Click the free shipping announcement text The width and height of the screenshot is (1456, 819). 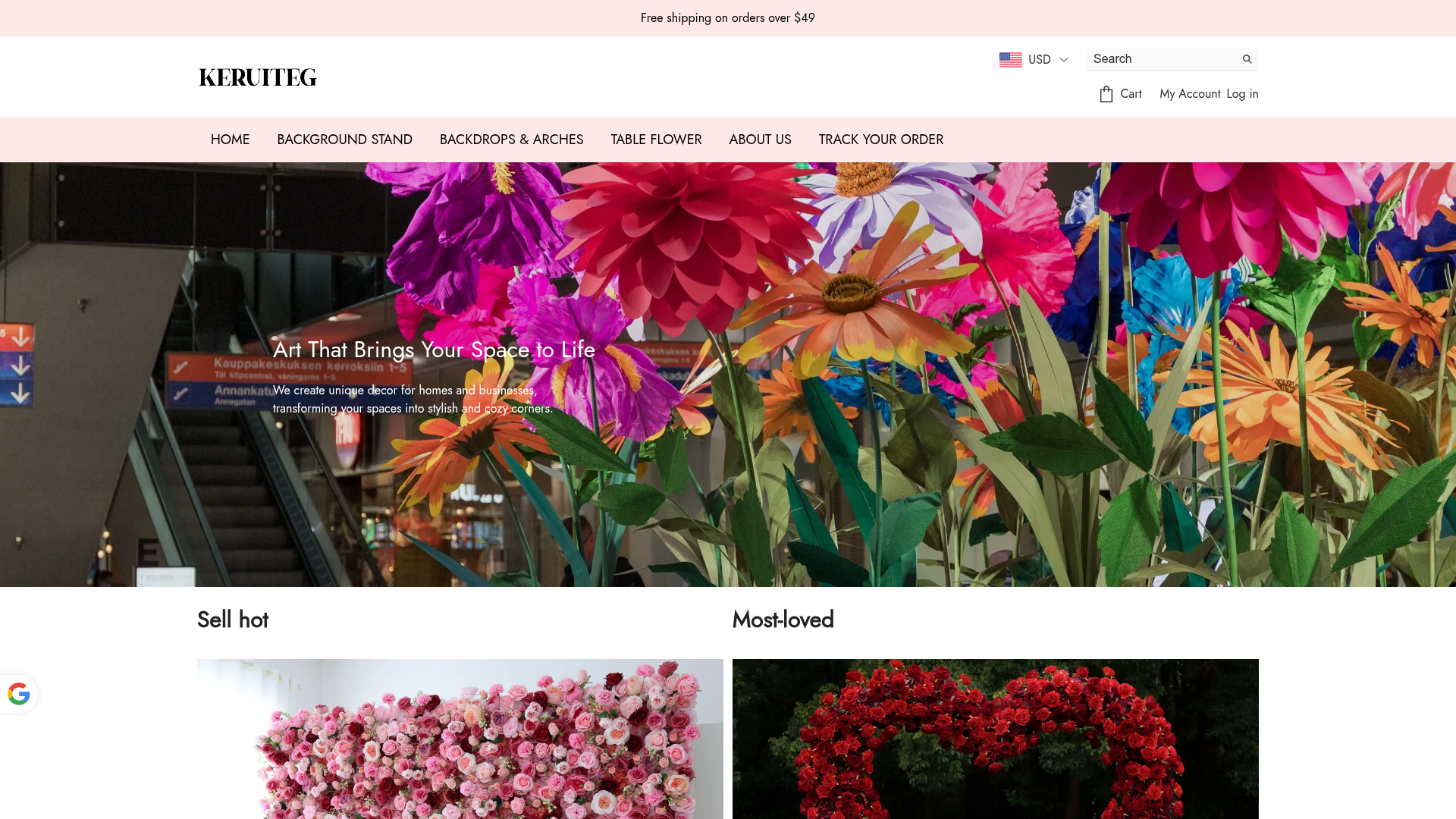pyautogui.click(x=728, y=18)
